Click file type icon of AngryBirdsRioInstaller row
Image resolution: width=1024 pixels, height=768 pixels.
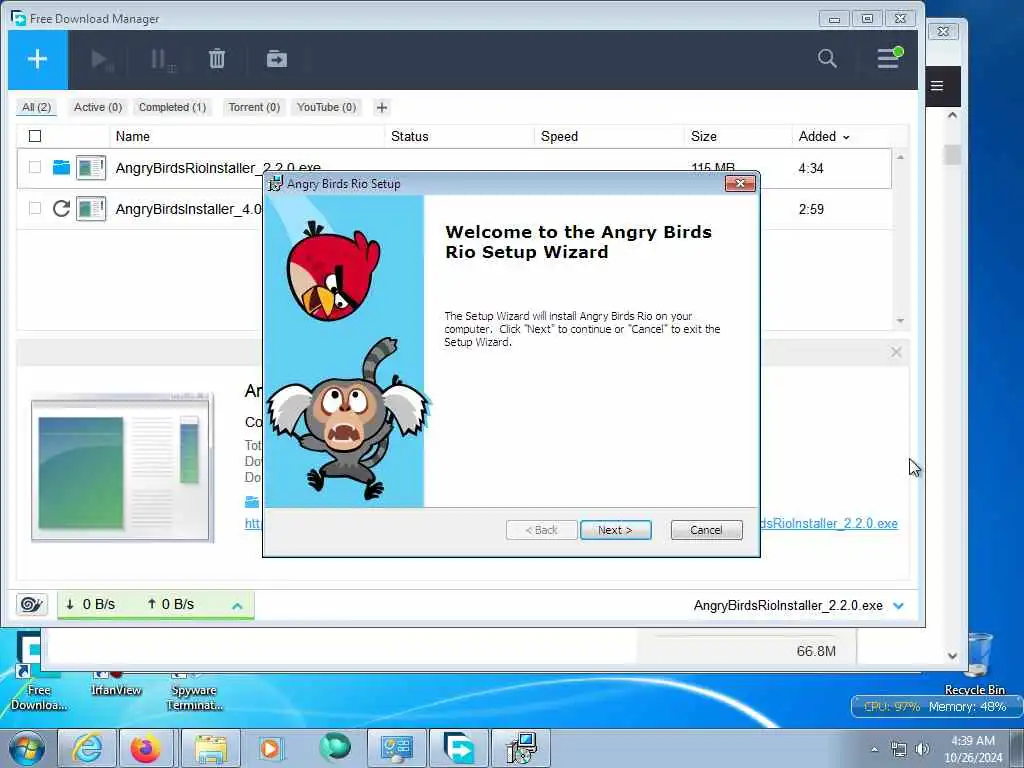pyautogui.click(x=91, y=168)
